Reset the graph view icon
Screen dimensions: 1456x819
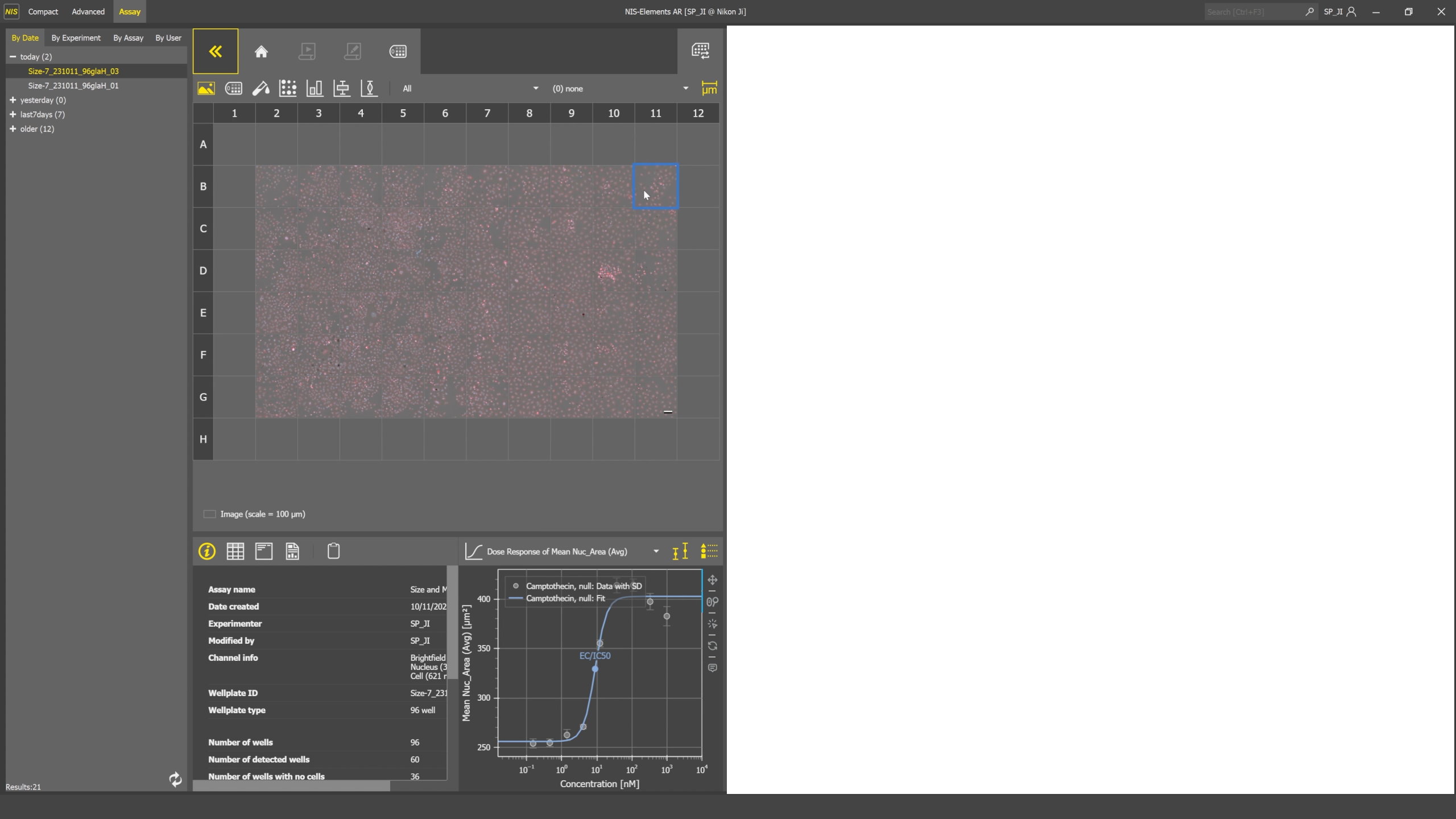713,646
